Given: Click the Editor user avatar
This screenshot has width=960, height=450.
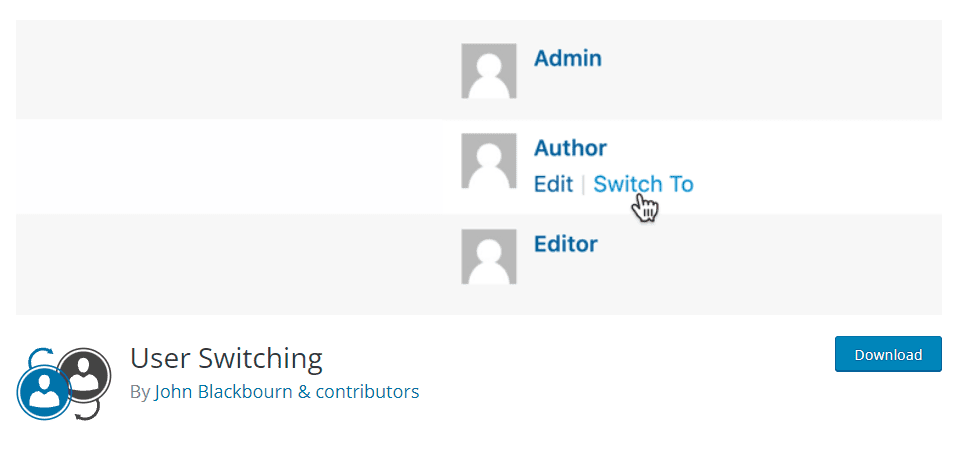Looking at the screenshot, I should click(x=488, y=256).
